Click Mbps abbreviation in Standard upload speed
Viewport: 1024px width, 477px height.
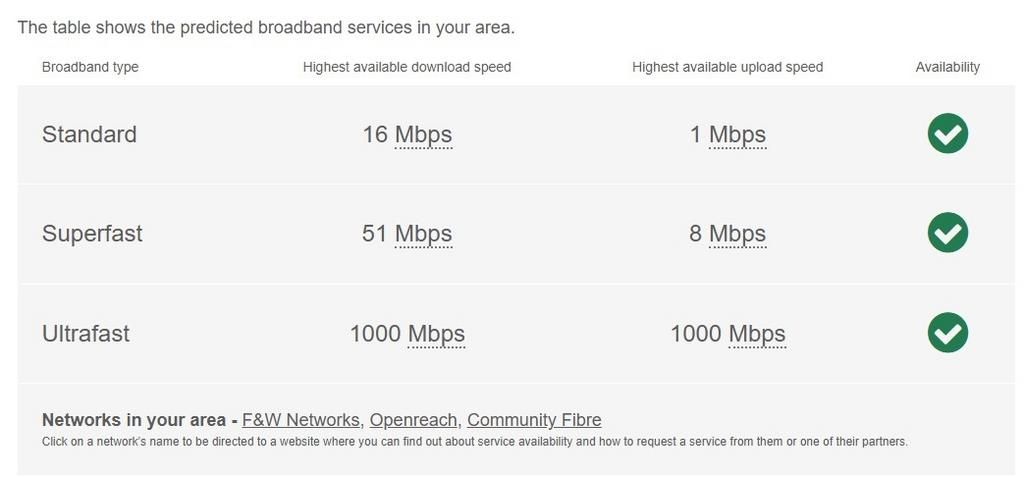(x=737, y=135)
